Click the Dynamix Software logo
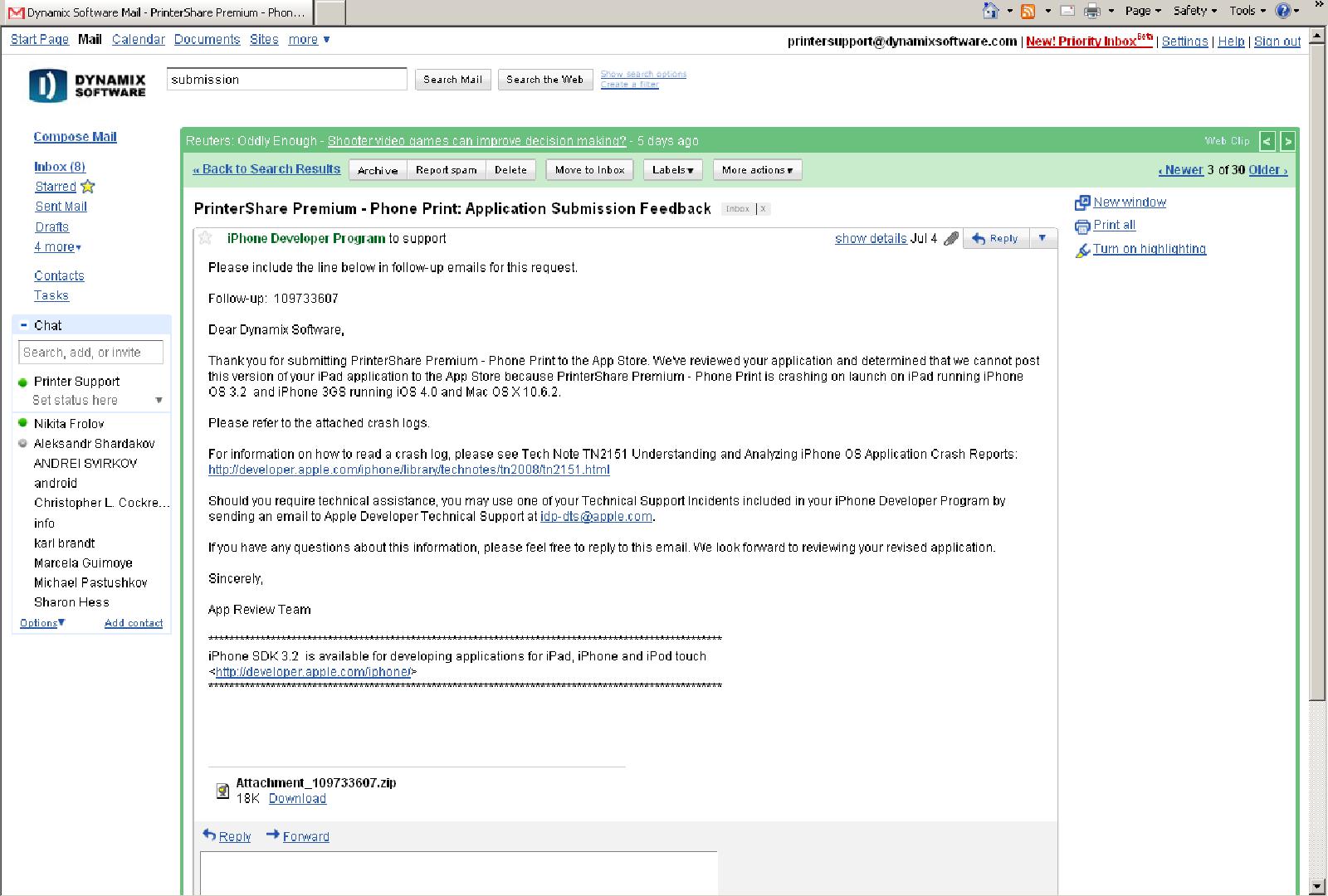The image size is (1328, 896). pyautogui.click(x=88, y=85)
